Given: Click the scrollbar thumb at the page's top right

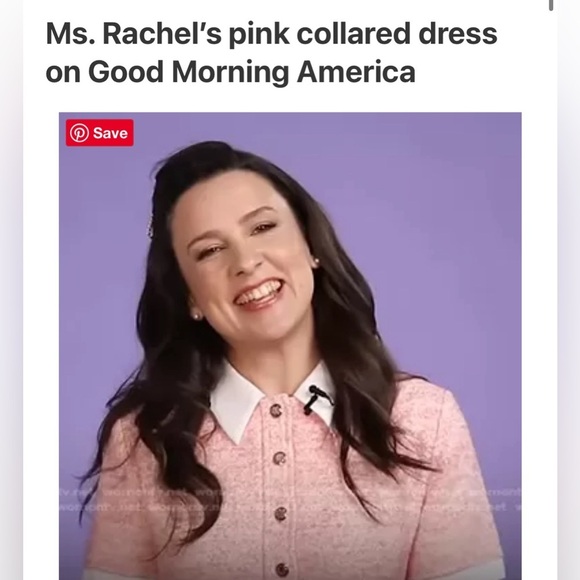Looking at the screenshot, I should 551,5.
